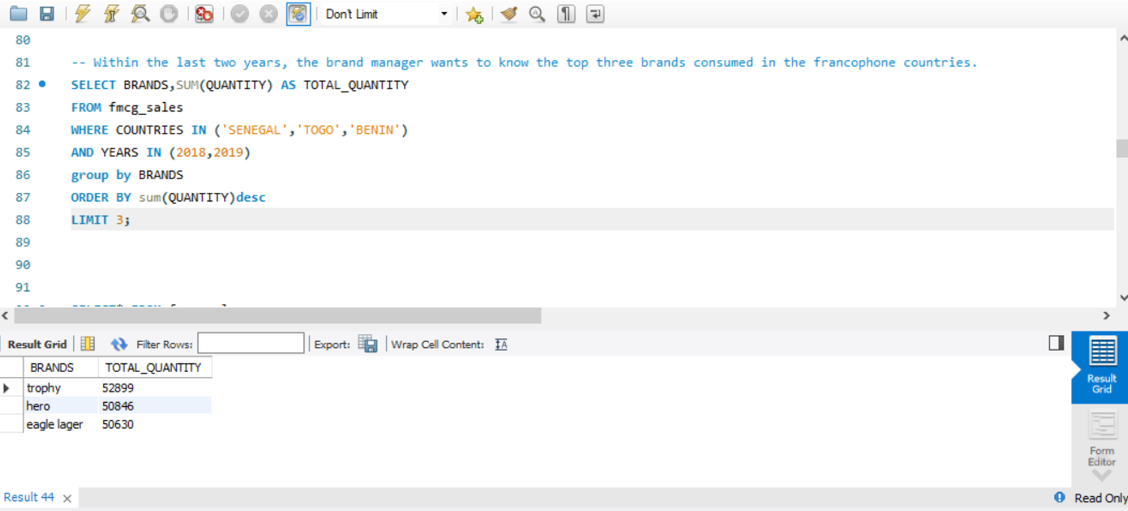
Task: Select the 50846 quantity cell
Action: point(155,406)
